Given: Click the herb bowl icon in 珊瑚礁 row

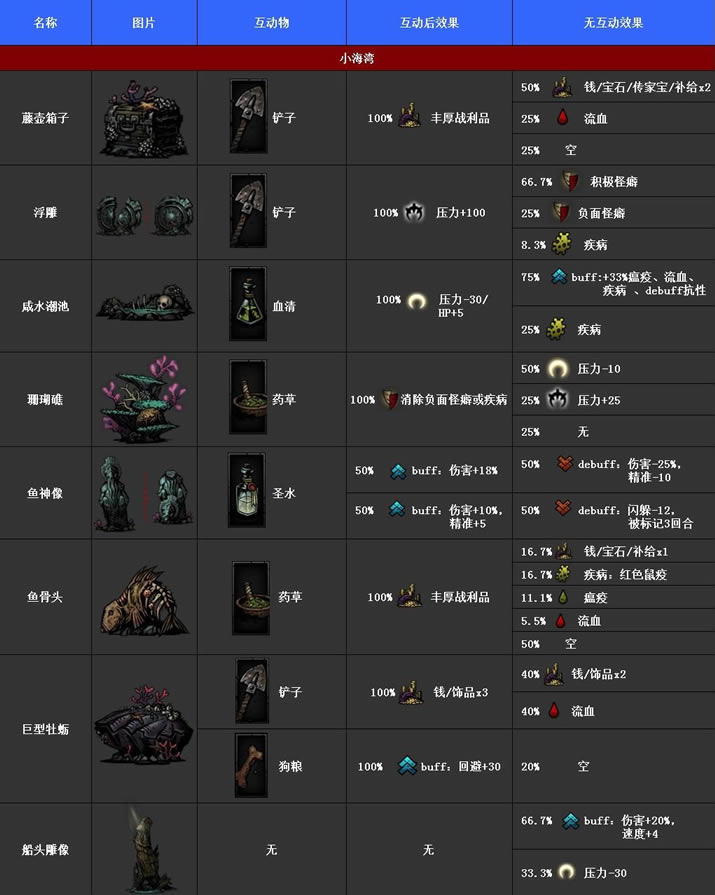Looking at the screenshot, I should click(248, 397).
